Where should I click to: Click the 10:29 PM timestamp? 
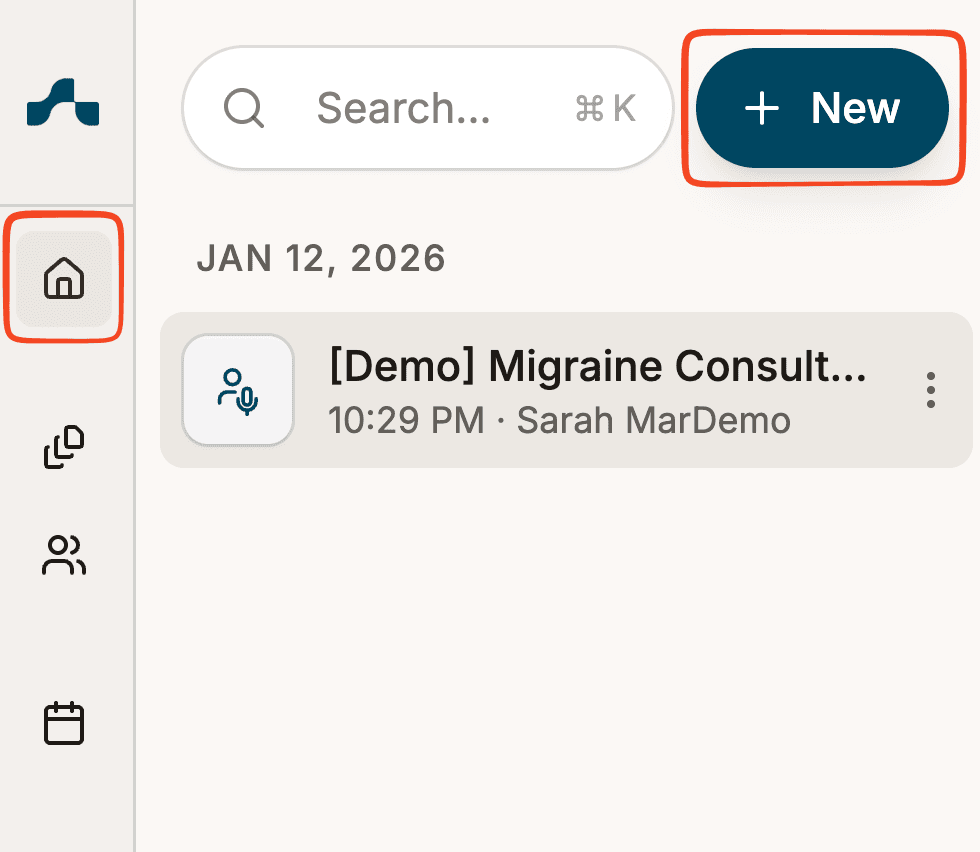pyautogui.click(x=405, y=420)
